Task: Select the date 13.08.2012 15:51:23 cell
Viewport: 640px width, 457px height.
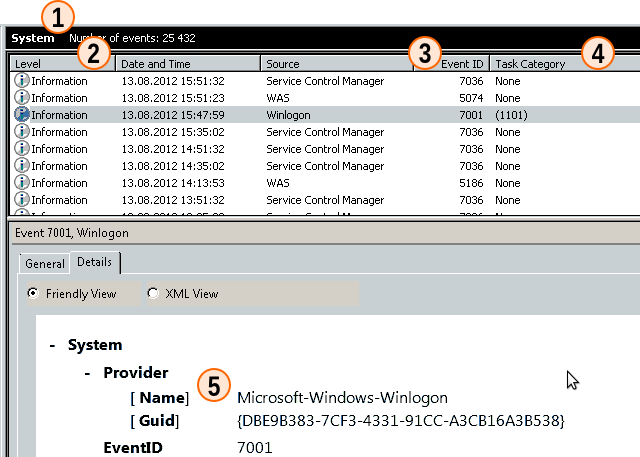Action: (173, 98)
